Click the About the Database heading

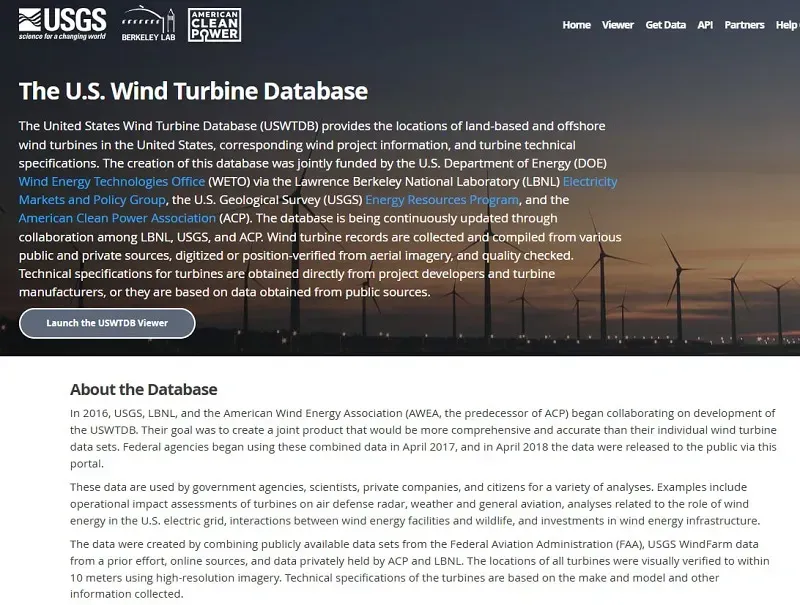(x=144, y=389)
